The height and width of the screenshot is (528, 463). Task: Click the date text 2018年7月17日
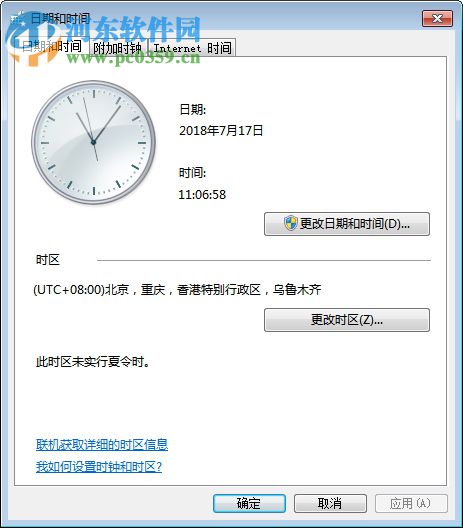[221, 131]
